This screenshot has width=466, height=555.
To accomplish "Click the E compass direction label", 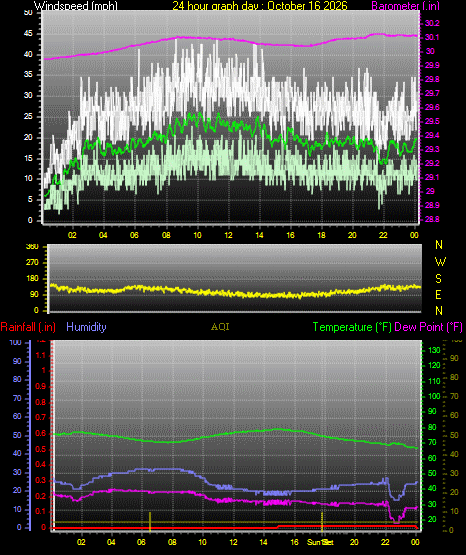I will click(x=439, y=294).
